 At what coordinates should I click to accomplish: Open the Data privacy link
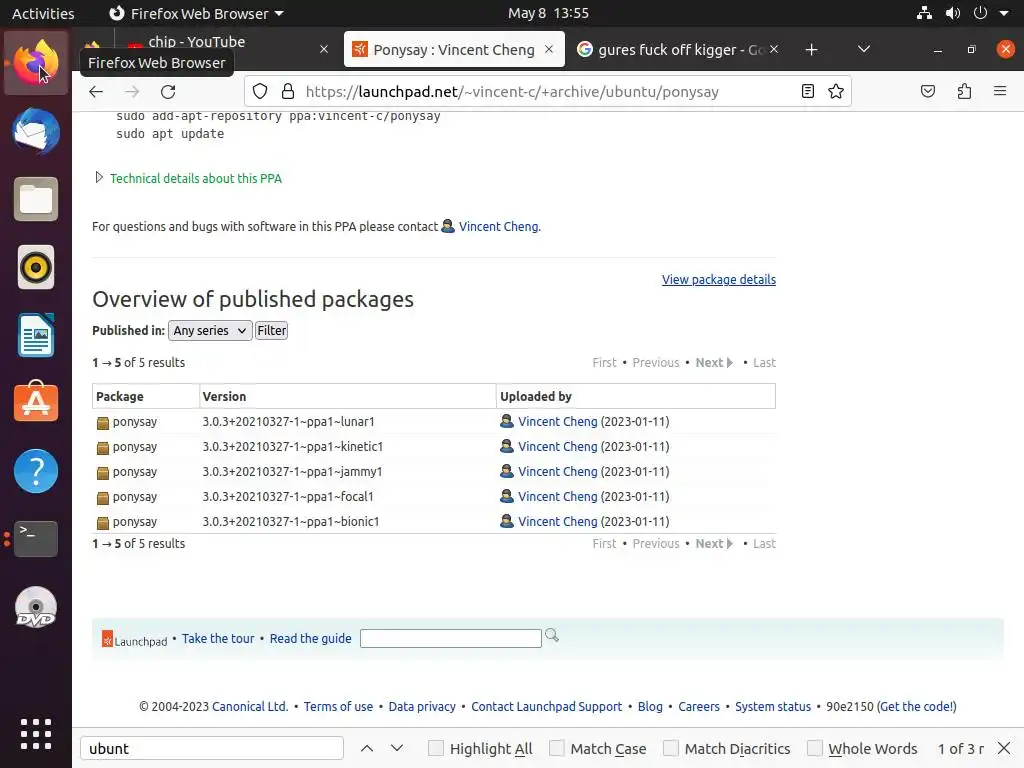[x=422, y=706]
